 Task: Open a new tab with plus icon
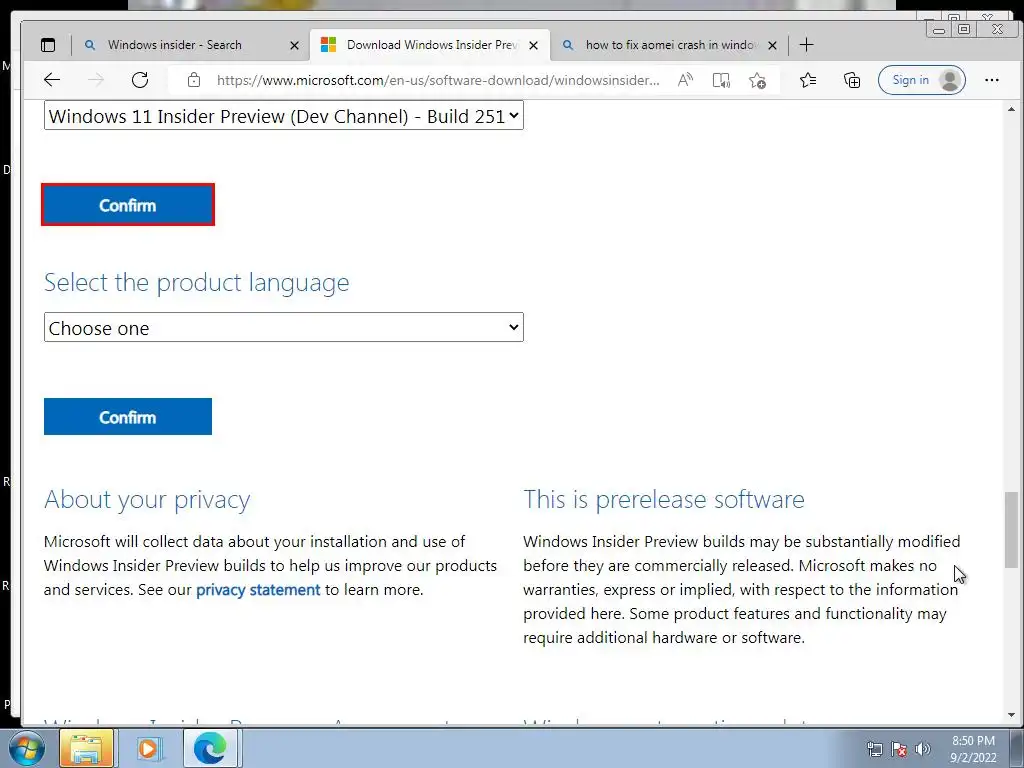[807, 45]
